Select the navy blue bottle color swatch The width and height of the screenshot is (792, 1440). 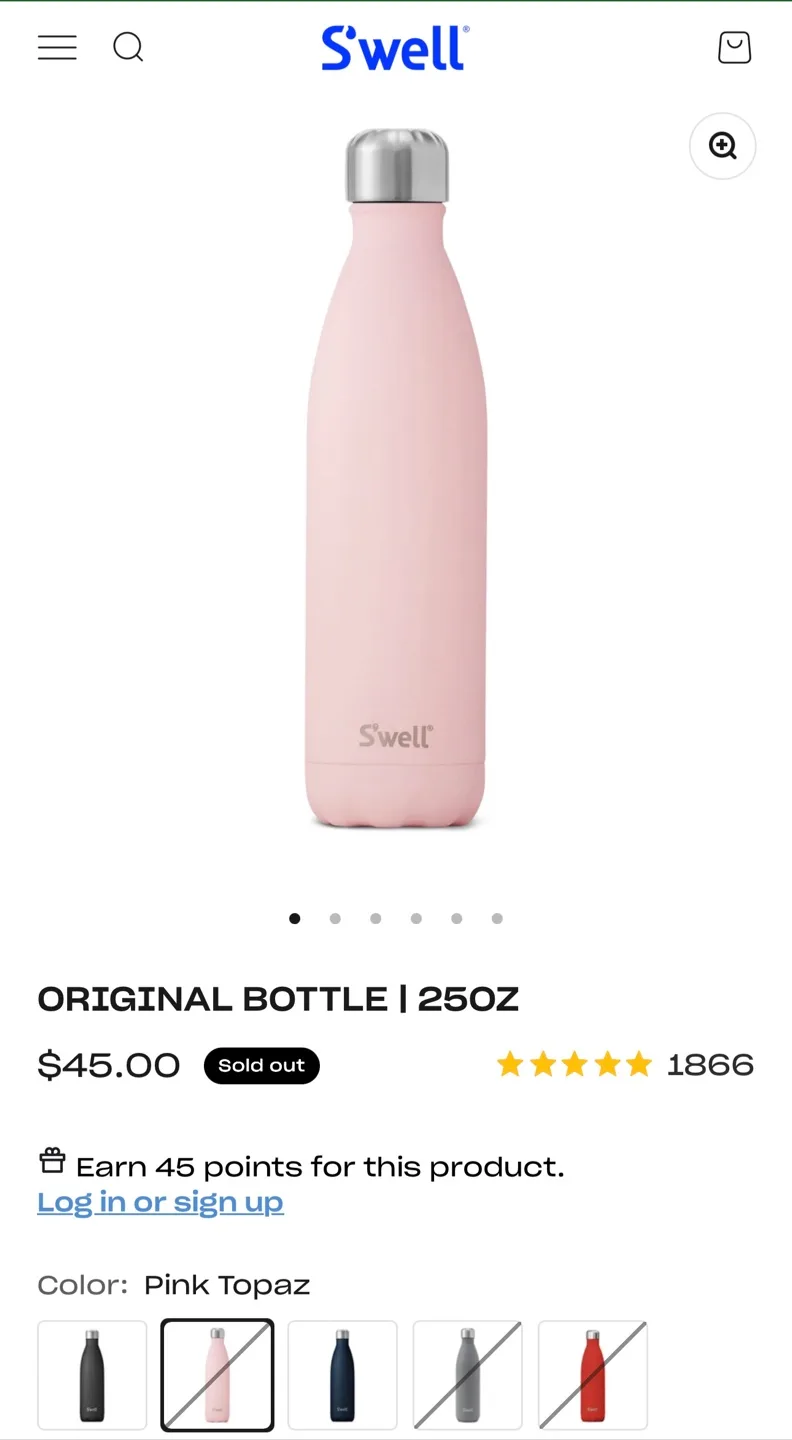pos(341,1374)
